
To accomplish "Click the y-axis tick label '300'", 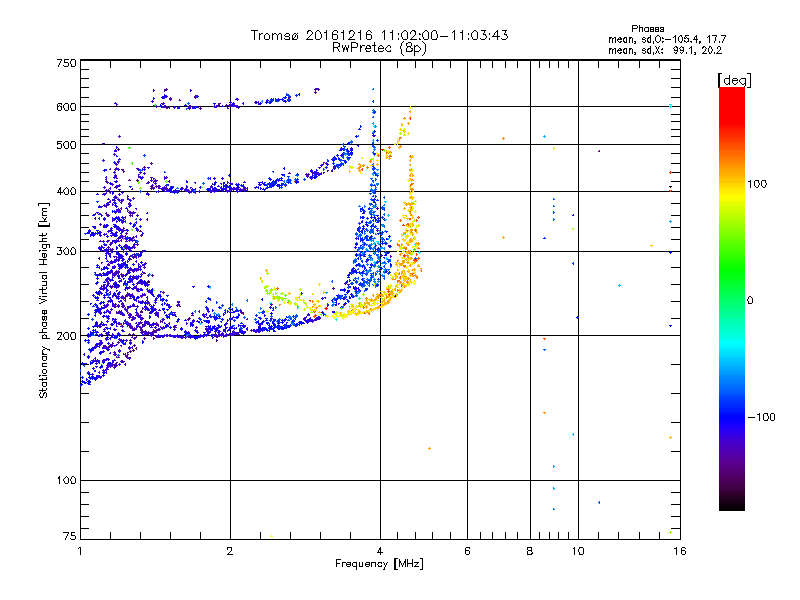I will (66, 251).
